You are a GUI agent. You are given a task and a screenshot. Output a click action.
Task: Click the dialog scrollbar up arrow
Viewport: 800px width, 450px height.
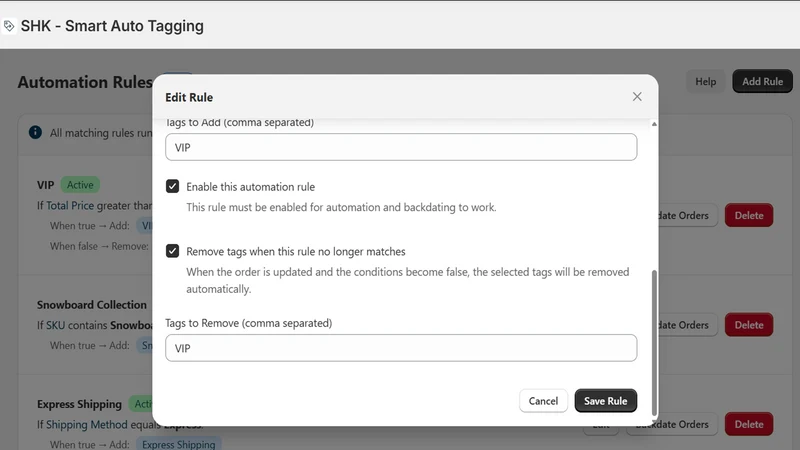tap(654, 124)
